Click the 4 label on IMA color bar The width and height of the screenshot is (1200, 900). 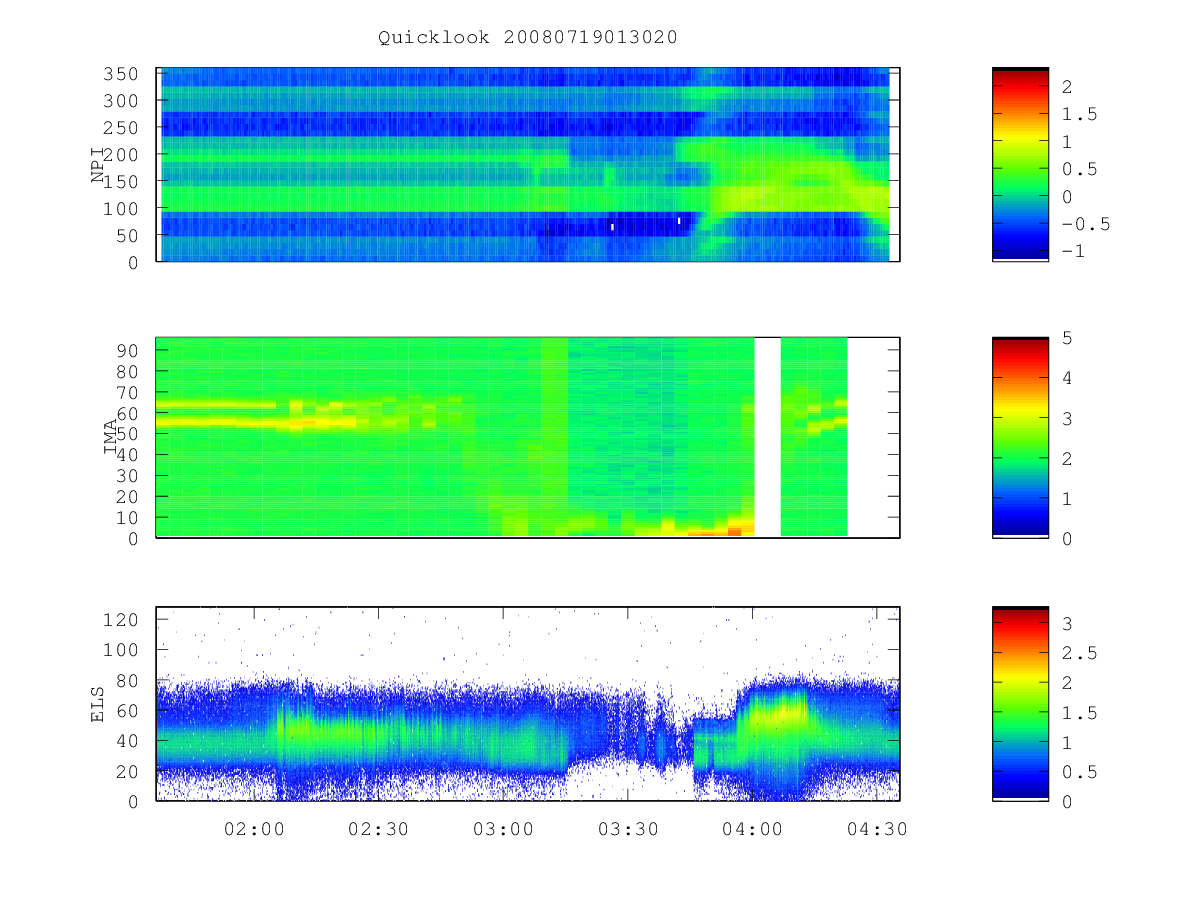point(1067,378)
